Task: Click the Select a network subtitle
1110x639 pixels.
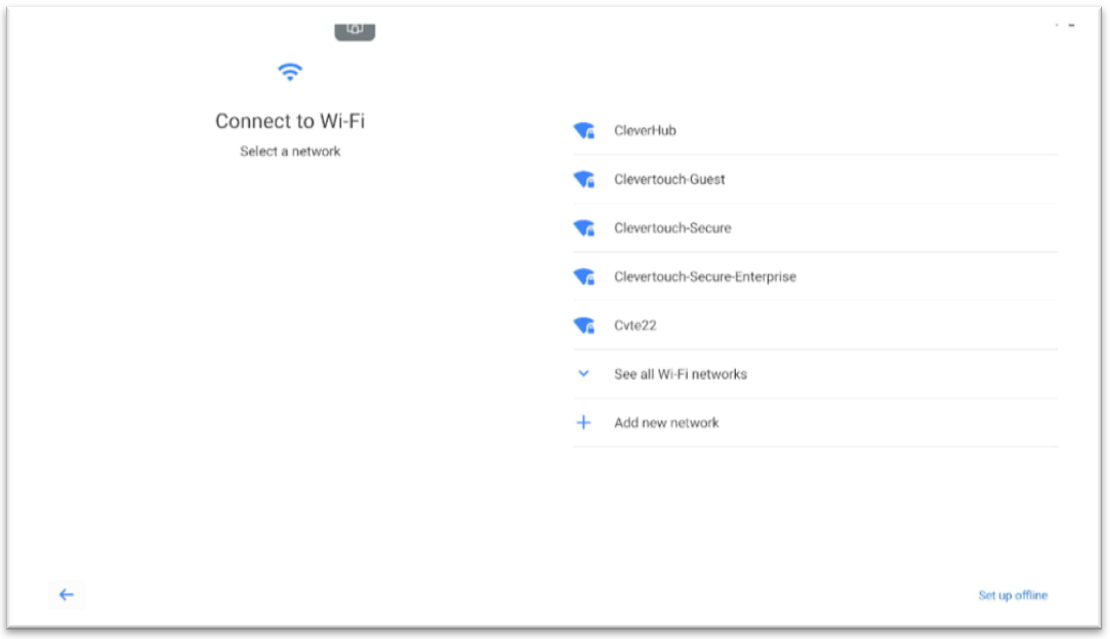Action: coord(290,152)
